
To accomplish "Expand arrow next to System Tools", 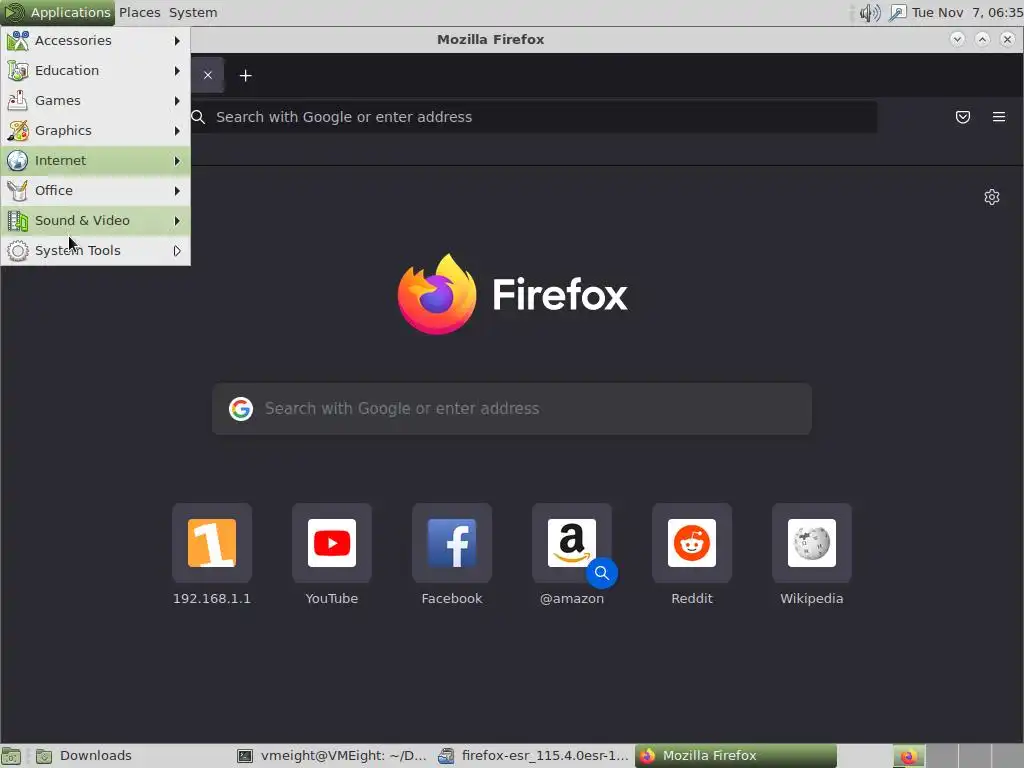I will point(177,251).
